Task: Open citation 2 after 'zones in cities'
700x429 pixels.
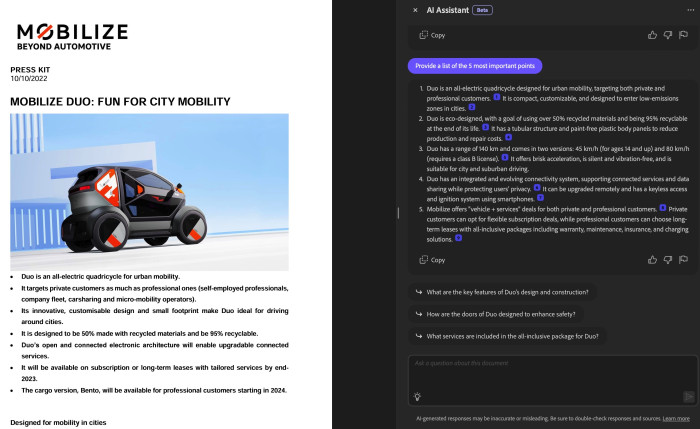Action: pyautogui.click(x=472, y=107)
